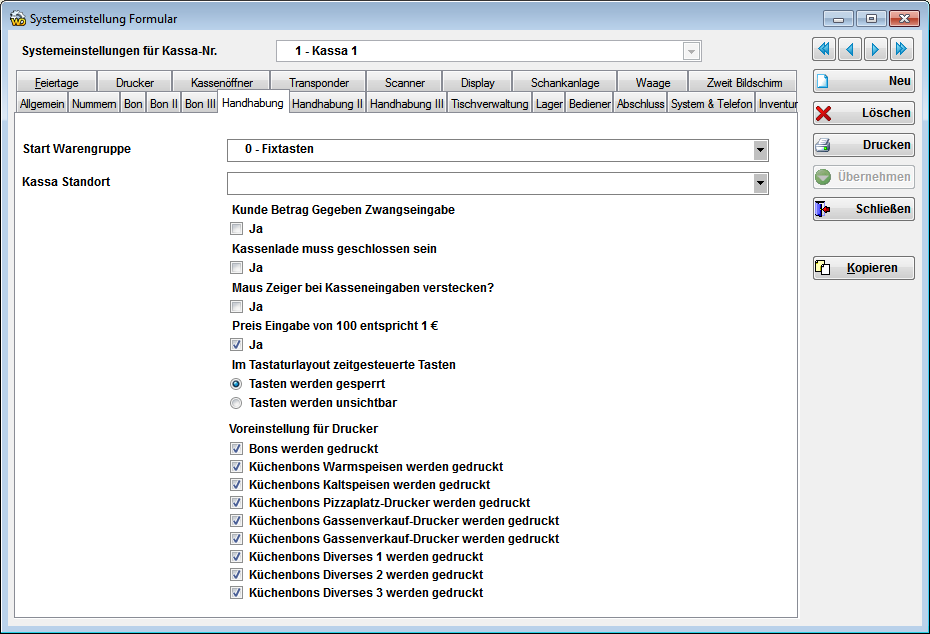
Task: Uncheck Küchenbons Diverses 1 werden gedruckt
Action: (x=237, y=557)
